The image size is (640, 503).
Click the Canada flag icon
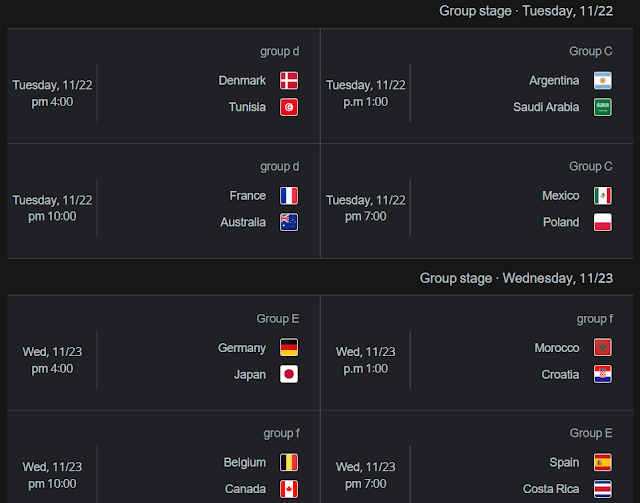(289, 489)
